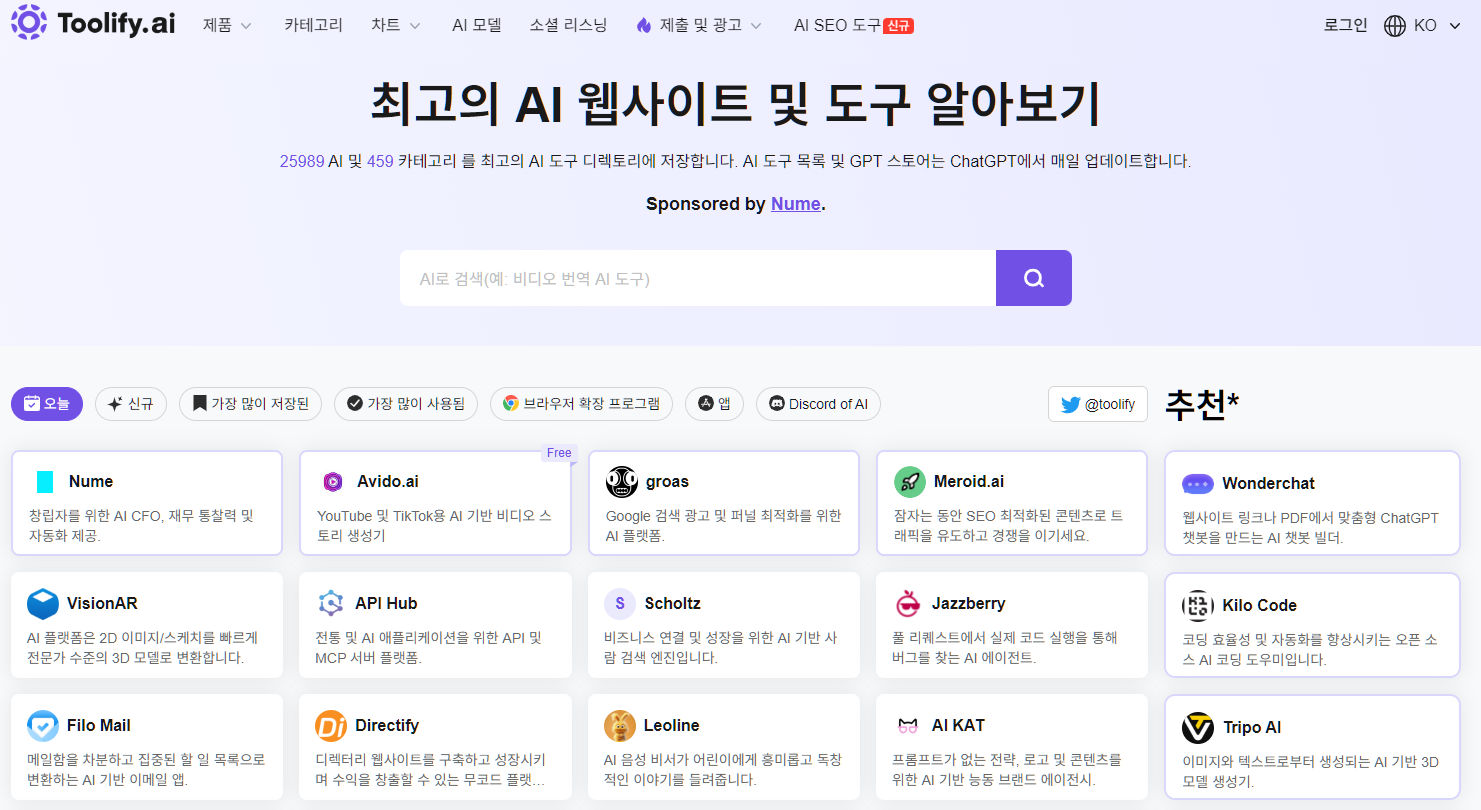Click the Wonderchat logo icon
This screenshot has height=810, width=1481.
click(x=1198, y=484)
